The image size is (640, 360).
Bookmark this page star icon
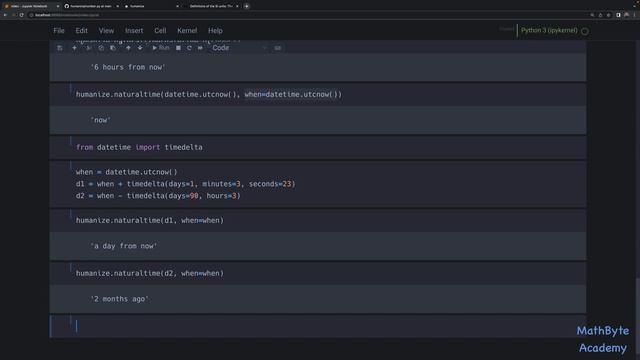pos(609,15)
